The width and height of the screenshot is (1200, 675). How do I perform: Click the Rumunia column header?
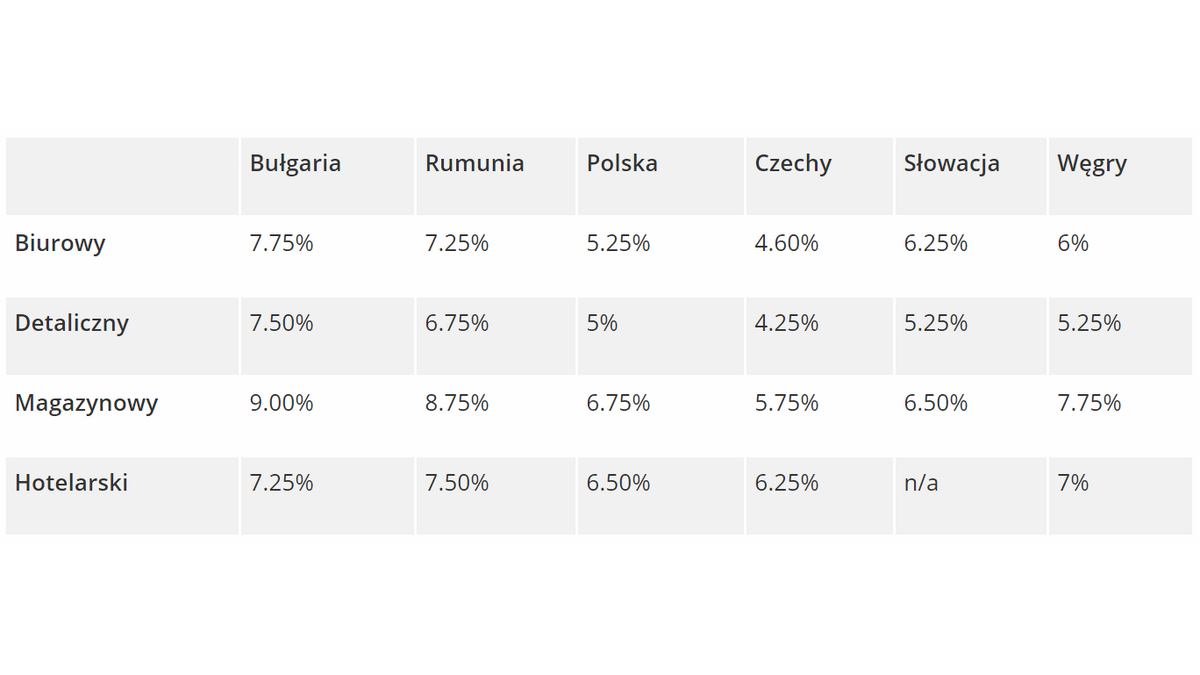tap(474, 164)
